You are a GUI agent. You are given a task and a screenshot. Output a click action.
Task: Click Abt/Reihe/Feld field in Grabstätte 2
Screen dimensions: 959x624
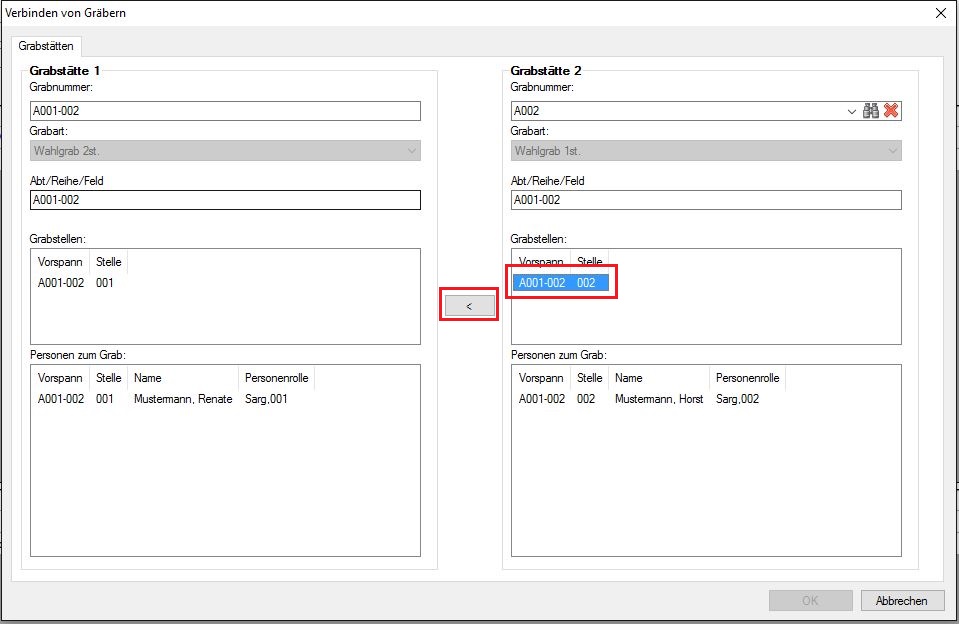point(705,200)
